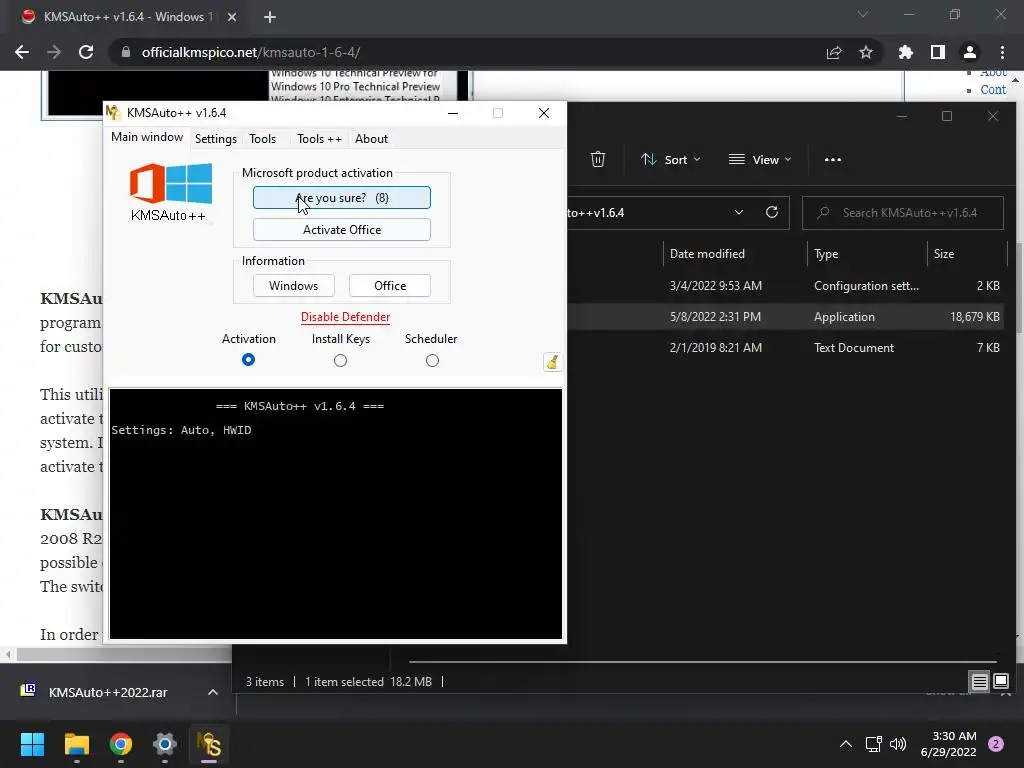1024x768 pixels.
Task: Click the Search KMSAuto++v1.6.4 field
Action: pos(903,213)
